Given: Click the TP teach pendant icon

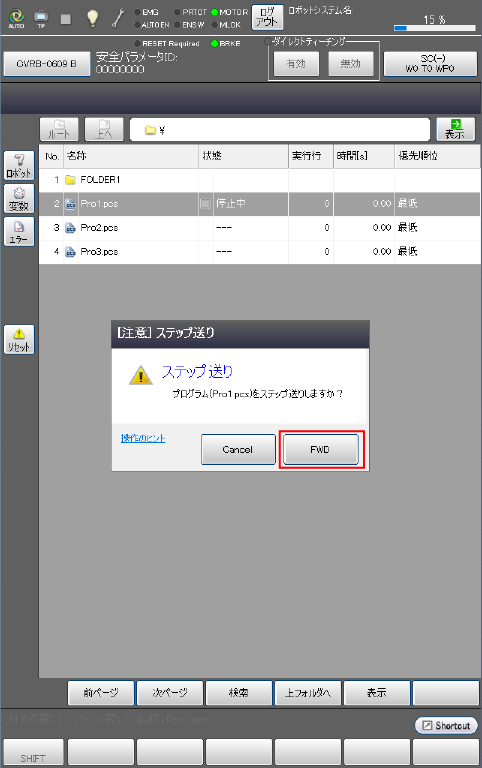Looking at the screenshot, I should pos(41,19).
